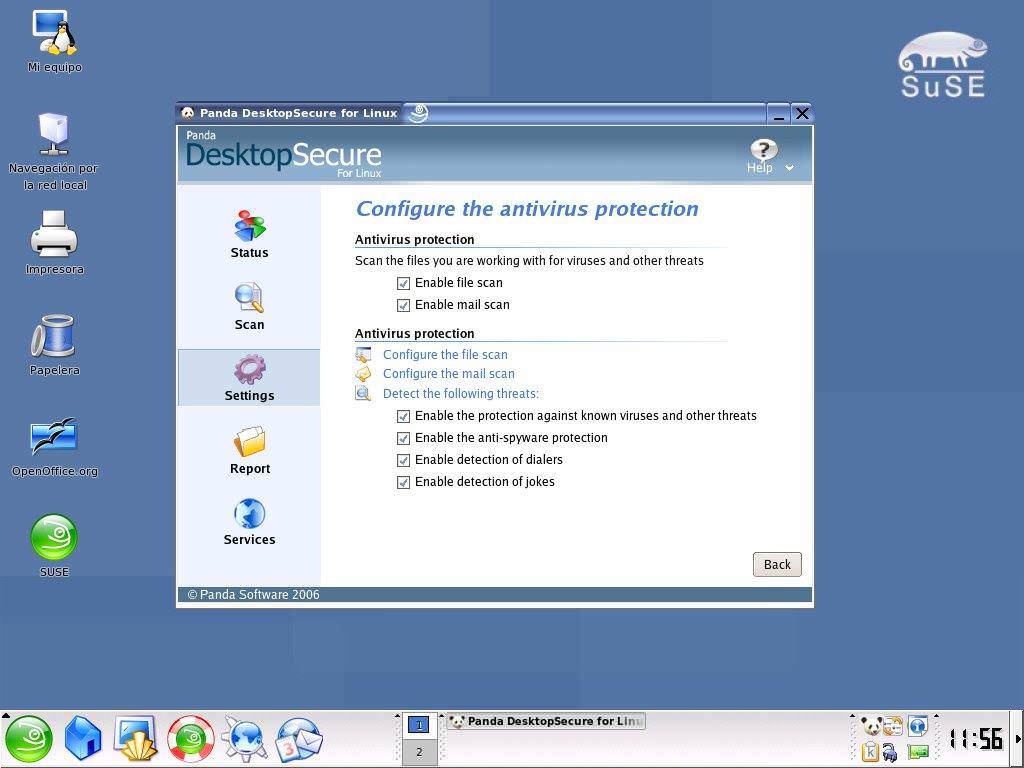Open the Configure the mail scan link
The height and width of the screenshot is (768, 1024).
(x=448, y=373)
